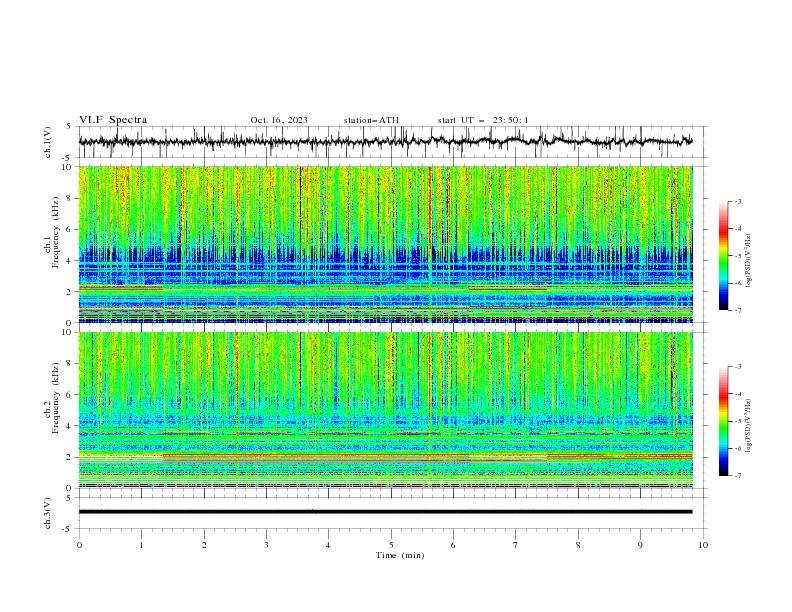
Task: Click the "Time (min)" axis title
Action: 400,555
